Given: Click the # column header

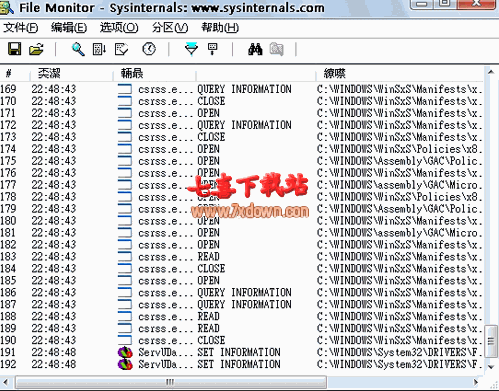Looking at the screenshot, I should click(x=15, y=74).
